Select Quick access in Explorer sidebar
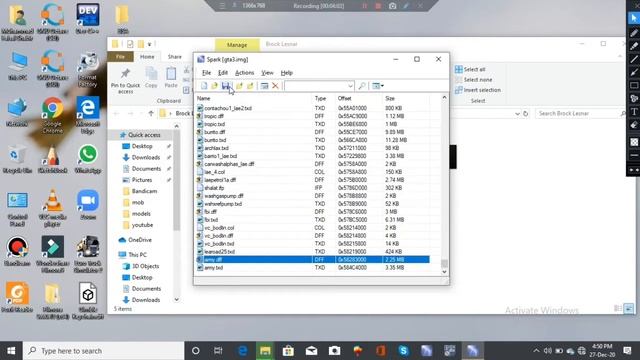 [x=140, y=135]
